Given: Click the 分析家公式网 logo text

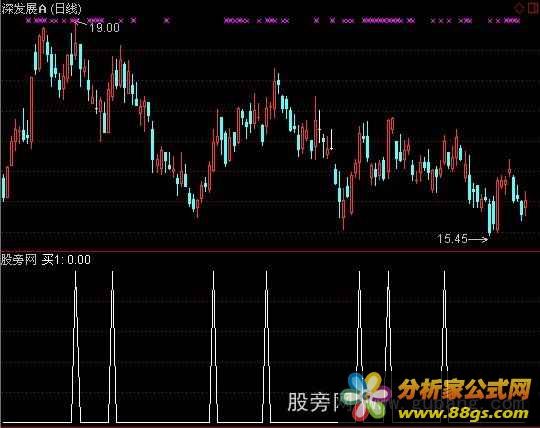Looking at the screenshot, I should [x=465, y=390].
